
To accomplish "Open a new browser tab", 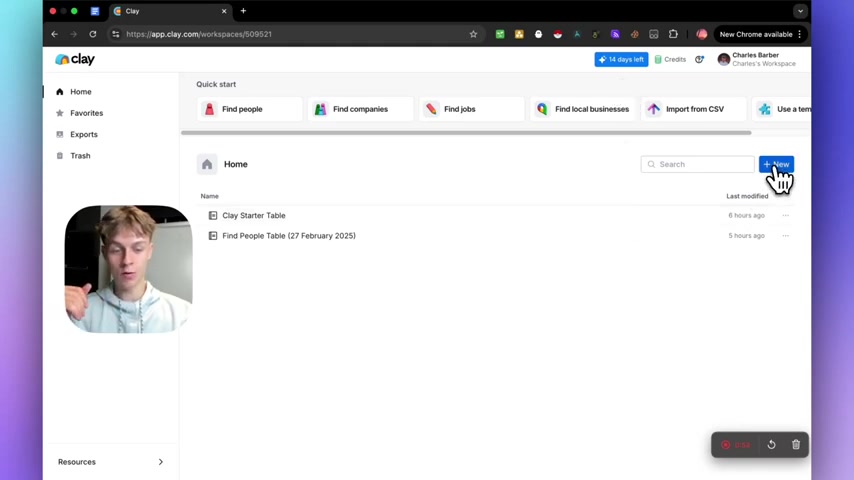I will coord(243,11).
